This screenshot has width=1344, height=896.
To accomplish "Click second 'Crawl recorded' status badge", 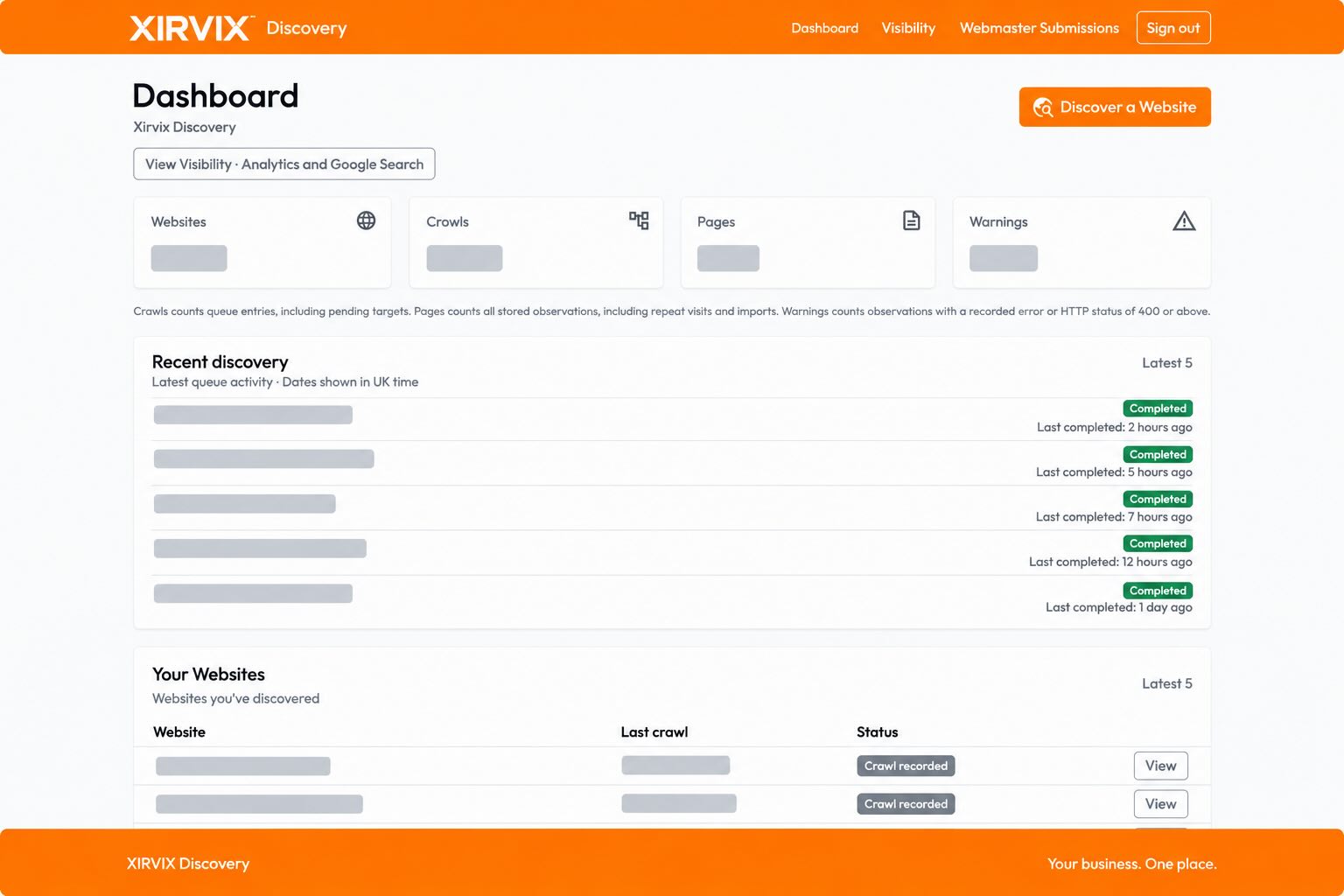I will tap(906, 804).
